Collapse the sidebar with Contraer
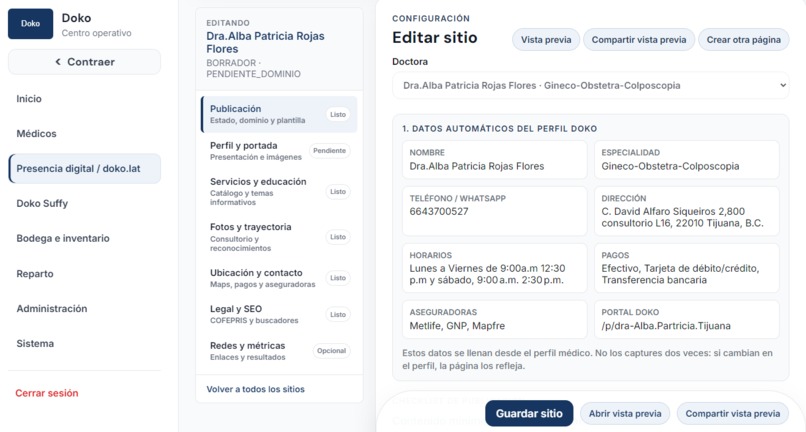806x432 pixels. (x=84, y=62)
